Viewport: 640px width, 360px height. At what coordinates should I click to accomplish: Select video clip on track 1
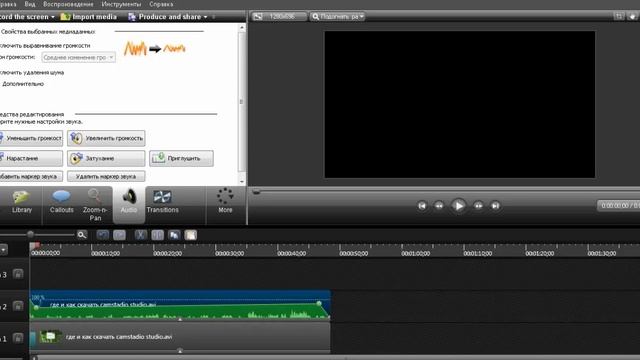[x=180, y=337]
